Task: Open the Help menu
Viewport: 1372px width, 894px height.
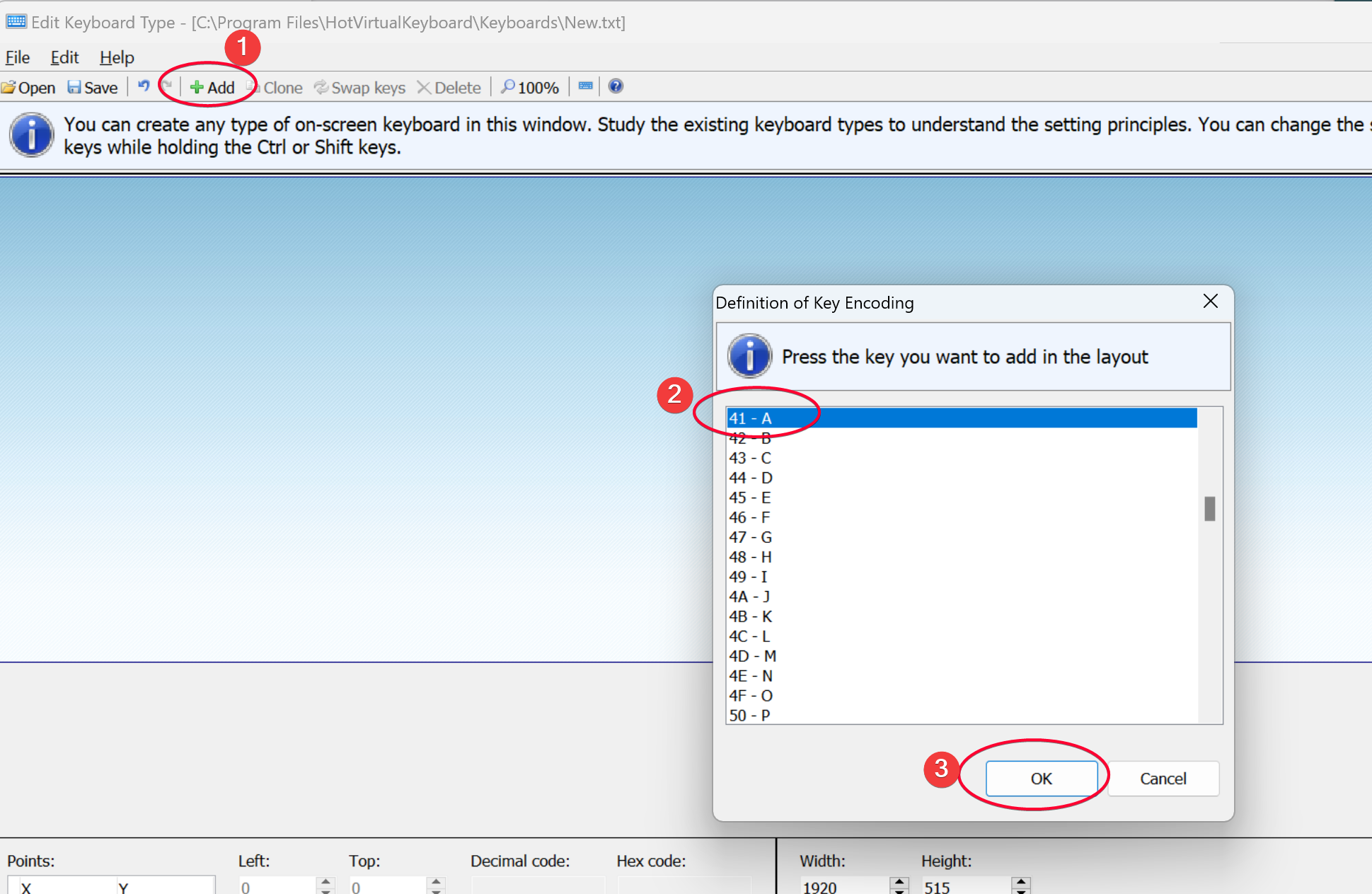Action: coord(117,57)
